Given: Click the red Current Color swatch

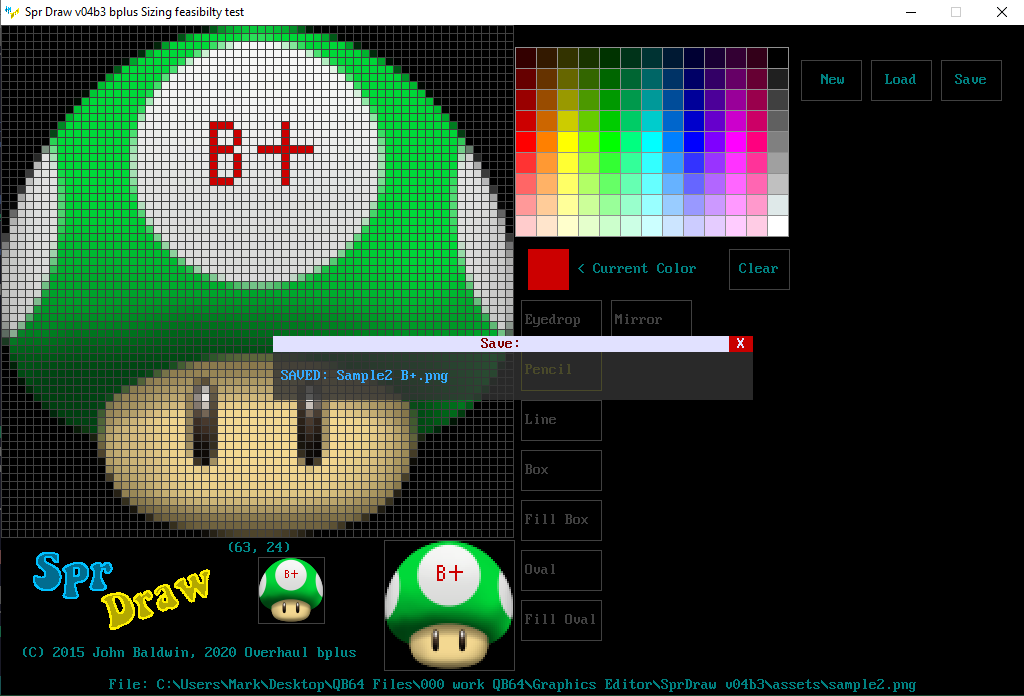Looking at the screenshot, I should click(549, 269).
